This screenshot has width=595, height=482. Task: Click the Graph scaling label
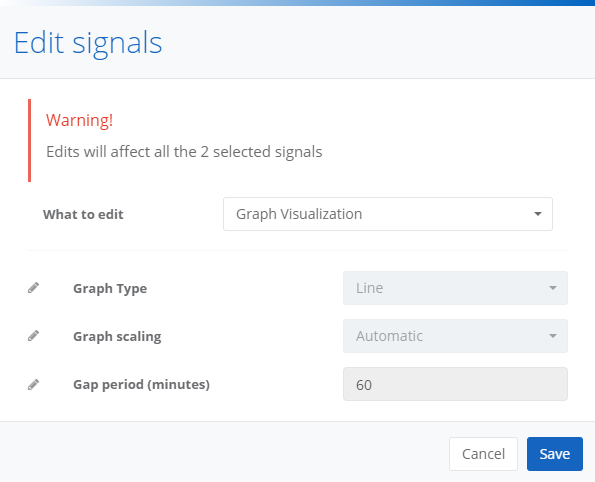pos(117,337)
